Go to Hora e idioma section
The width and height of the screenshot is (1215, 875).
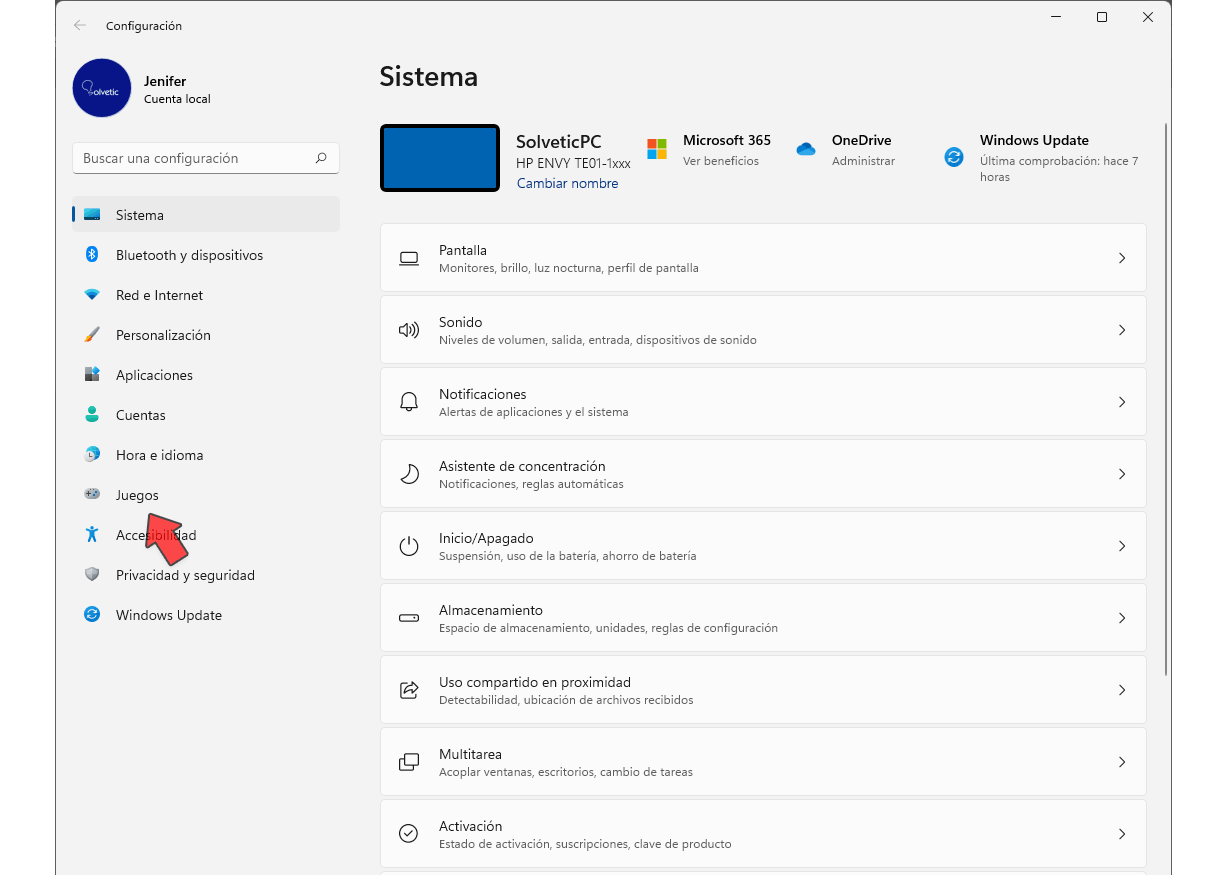159,455
